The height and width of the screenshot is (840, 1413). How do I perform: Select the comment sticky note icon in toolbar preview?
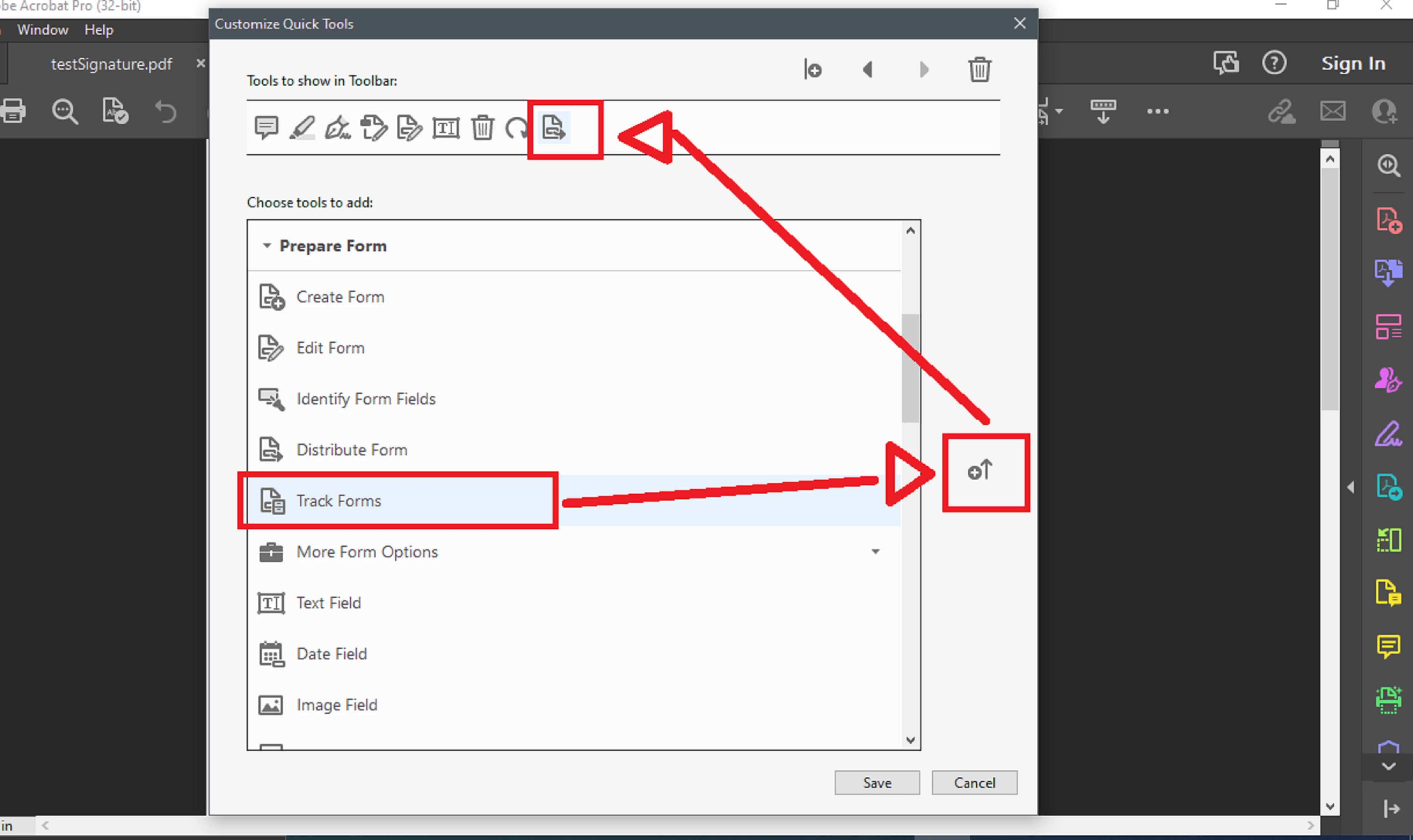point(266,127)
